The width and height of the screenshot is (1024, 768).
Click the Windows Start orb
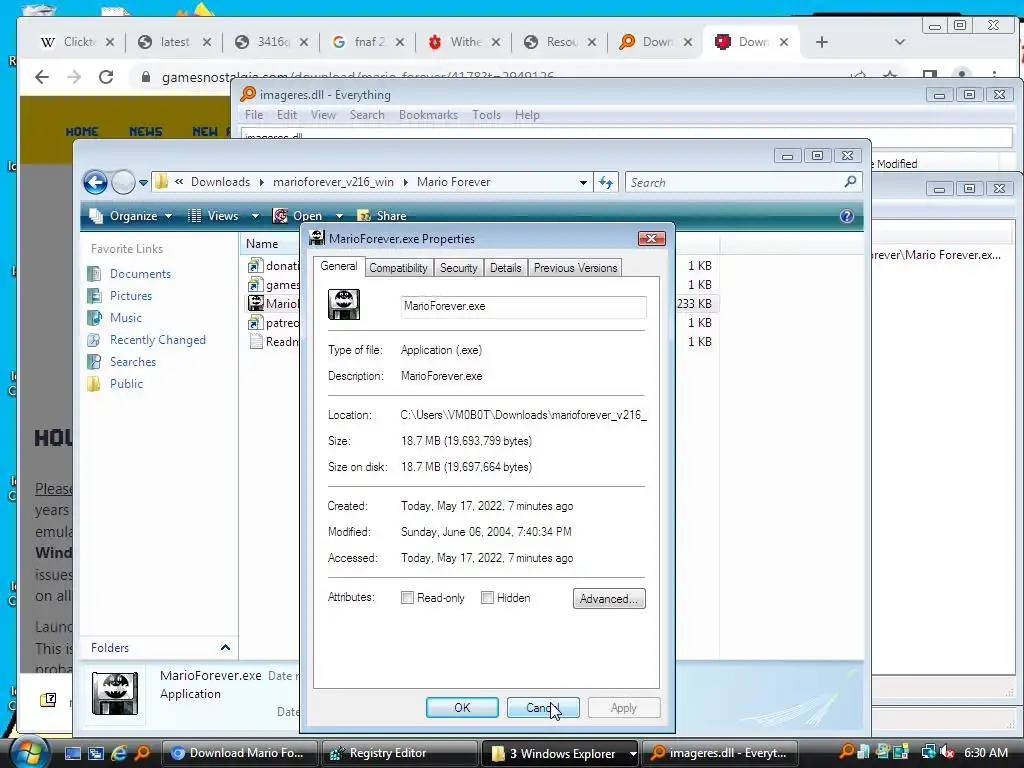[x=28, y=753]
